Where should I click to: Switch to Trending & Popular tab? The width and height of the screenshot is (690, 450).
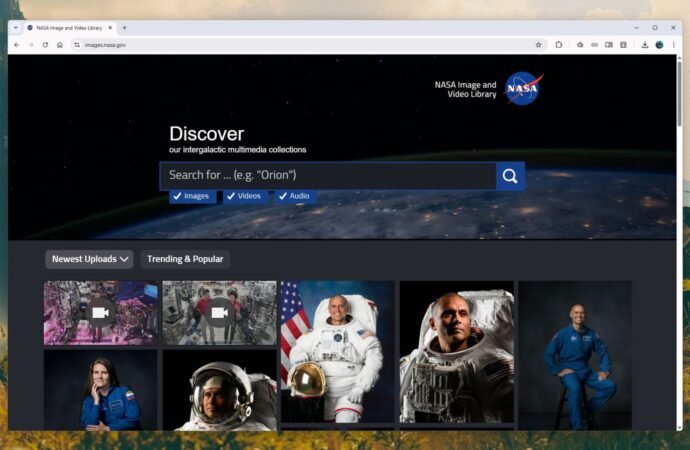point(185,259)
